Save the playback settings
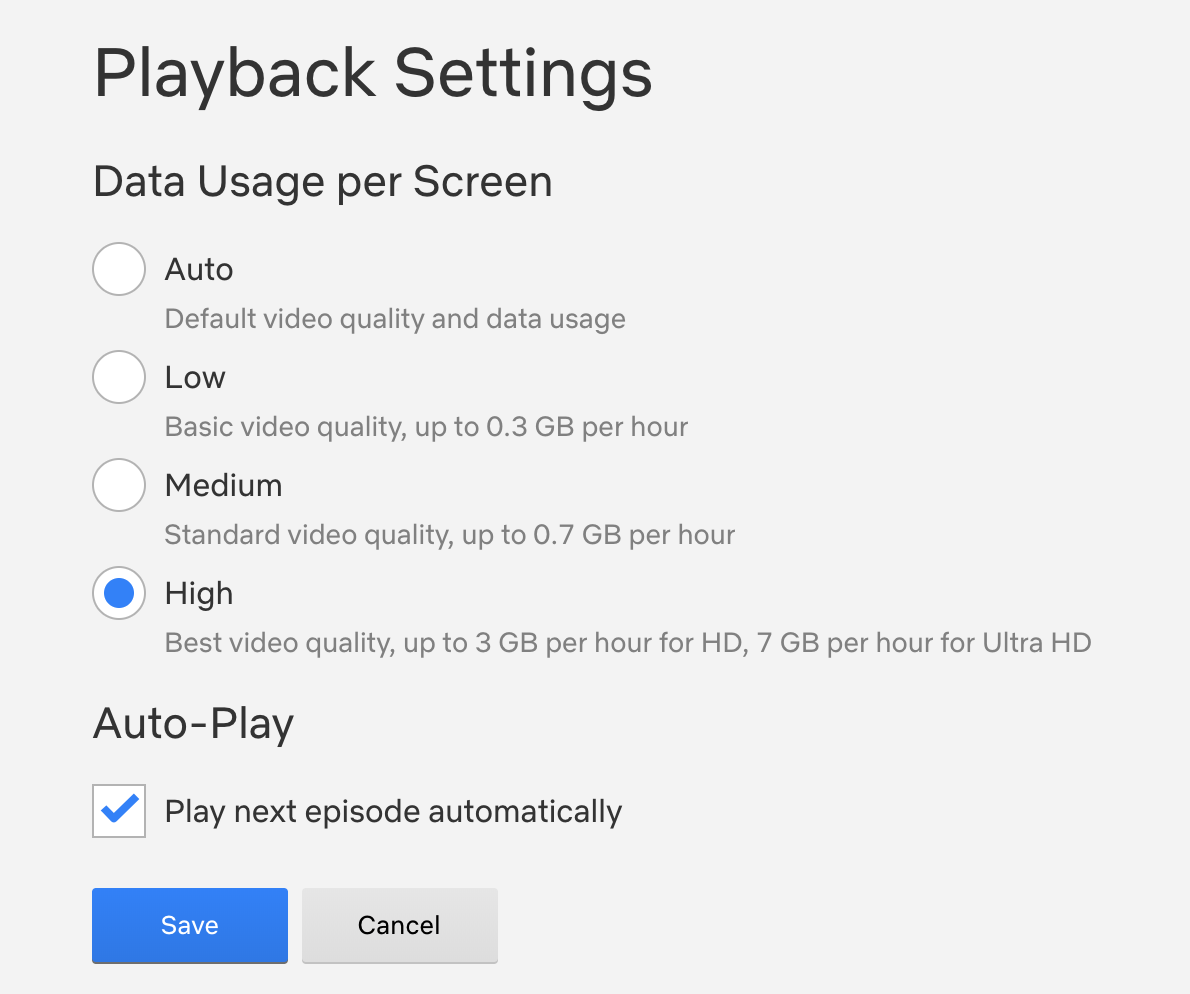The image size is (1190, 994). pos(189,925)
